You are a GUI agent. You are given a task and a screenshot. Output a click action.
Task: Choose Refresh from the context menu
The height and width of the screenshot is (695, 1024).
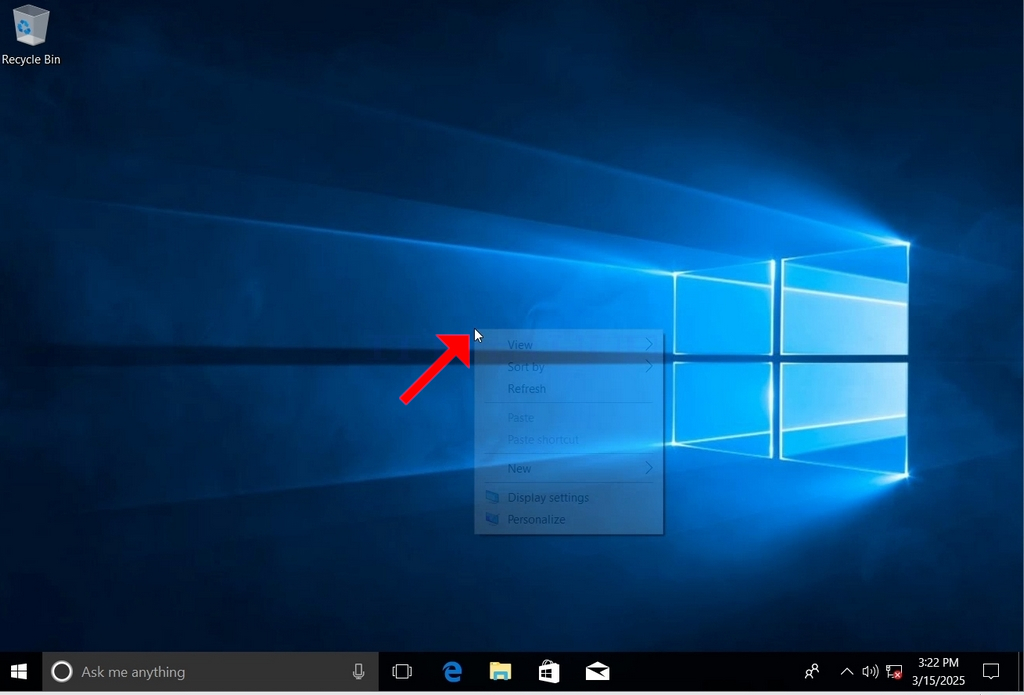click(569, 389)
